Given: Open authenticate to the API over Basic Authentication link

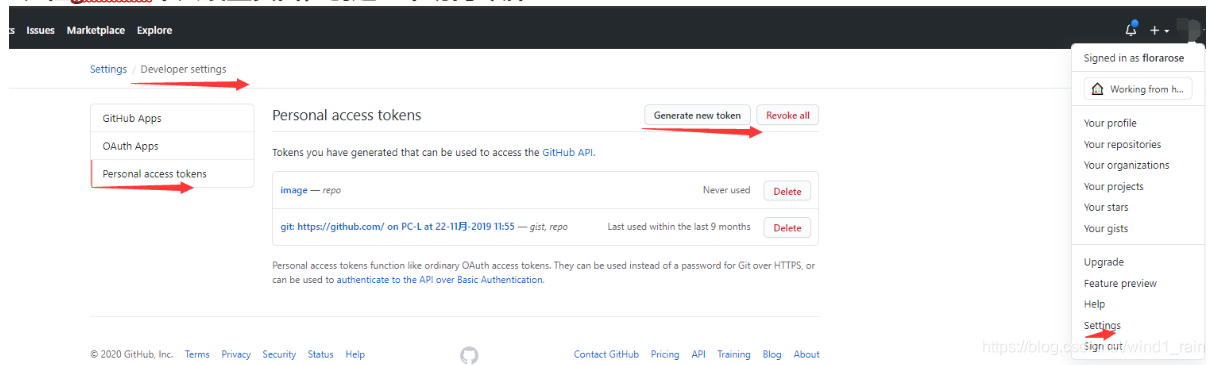Looking at the screenshot, I should pos(439,280).
